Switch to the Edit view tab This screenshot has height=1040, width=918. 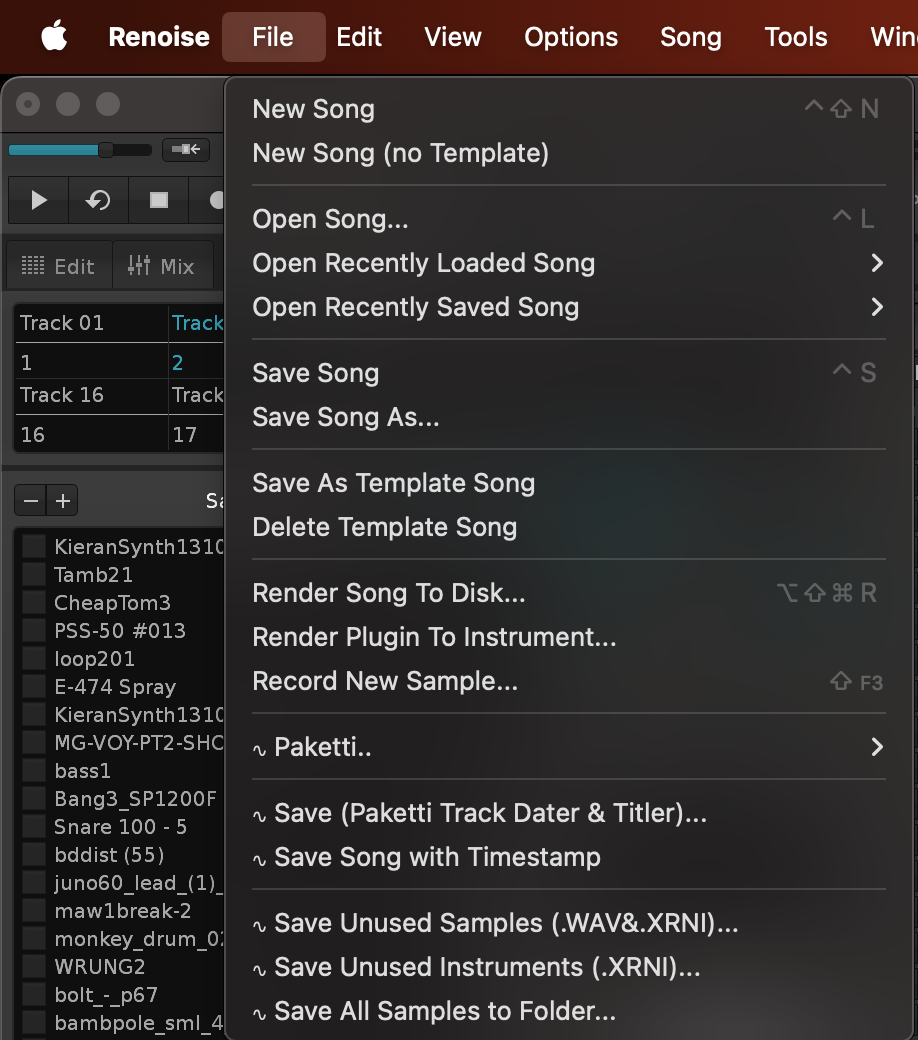59,266
